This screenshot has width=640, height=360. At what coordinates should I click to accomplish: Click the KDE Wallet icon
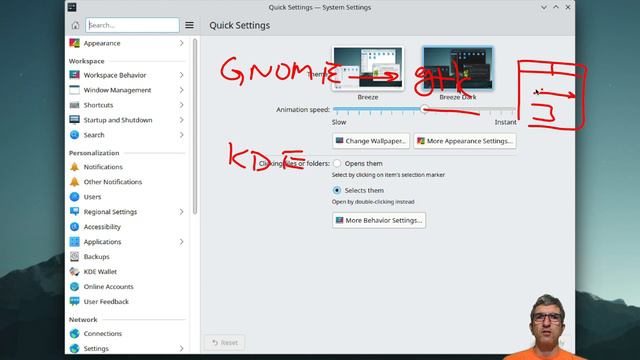[74, 271]
